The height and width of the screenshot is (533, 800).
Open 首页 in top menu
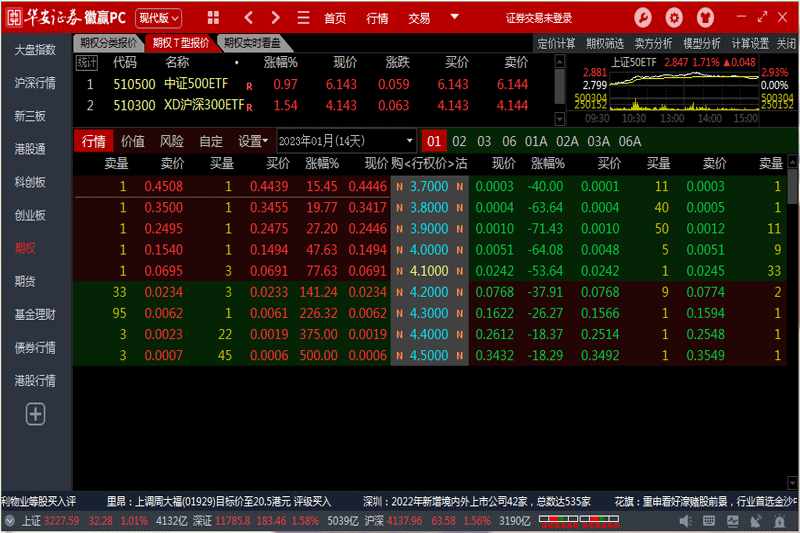click(335, 18)
